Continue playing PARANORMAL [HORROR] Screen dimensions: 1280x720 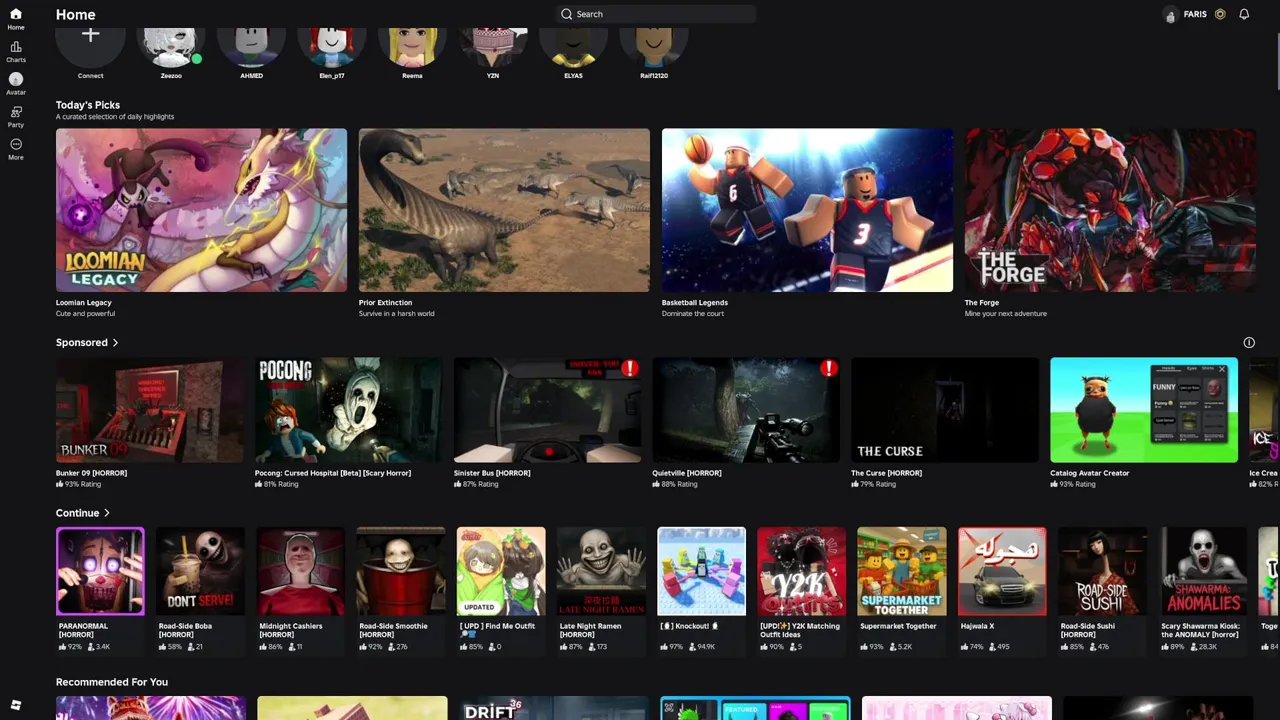(x=100, y=571)
